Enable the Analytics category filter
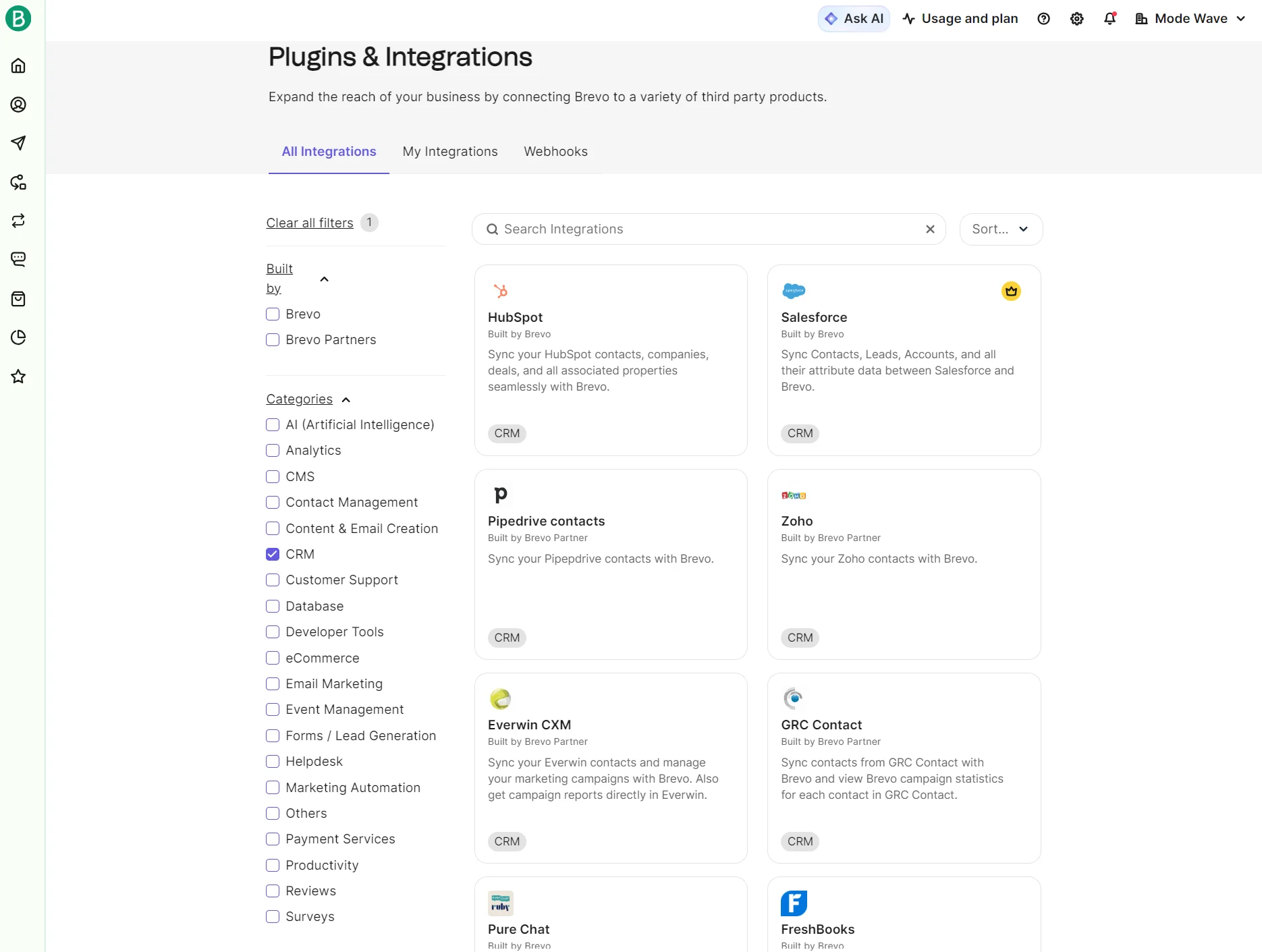 [x=273, y=451]
